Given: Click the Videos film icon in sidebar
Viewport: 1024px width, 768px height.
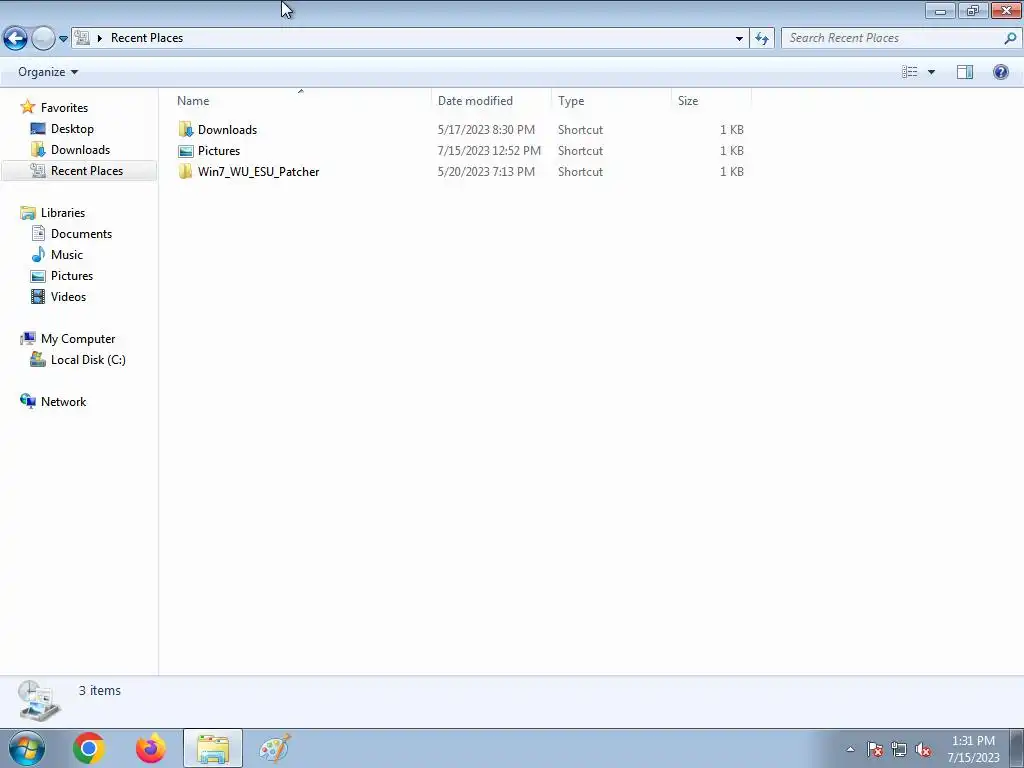Looking at the screenshot, I should (x=39, y=296).
